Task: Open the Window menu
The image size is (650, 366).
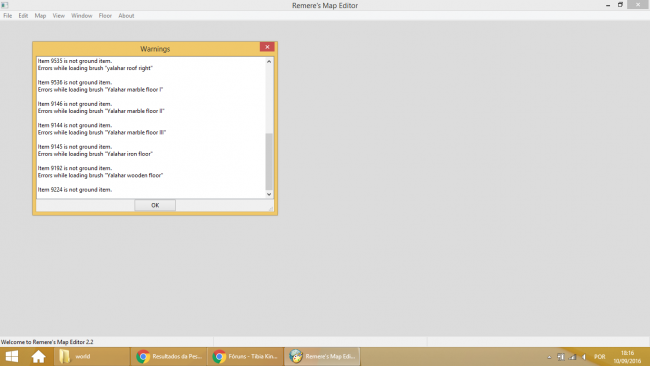Action: [x=82, y=16]
